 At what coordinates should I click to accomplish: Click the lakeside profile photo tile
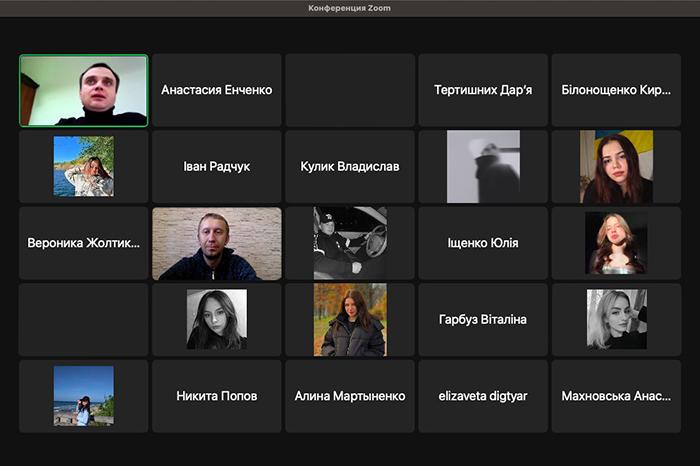[84, 166]
